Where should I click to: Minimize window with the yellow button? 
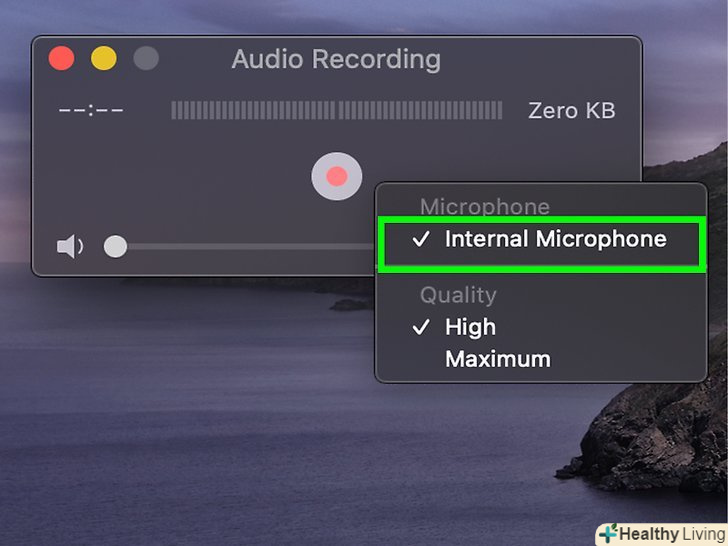(x=104, y=58)
